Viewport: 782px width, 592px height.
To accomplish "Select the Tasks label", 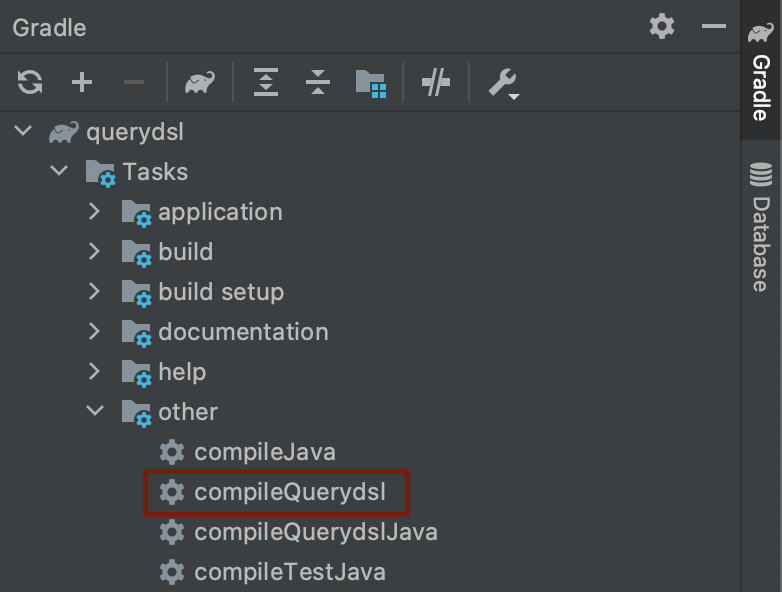I will point(155,172).
